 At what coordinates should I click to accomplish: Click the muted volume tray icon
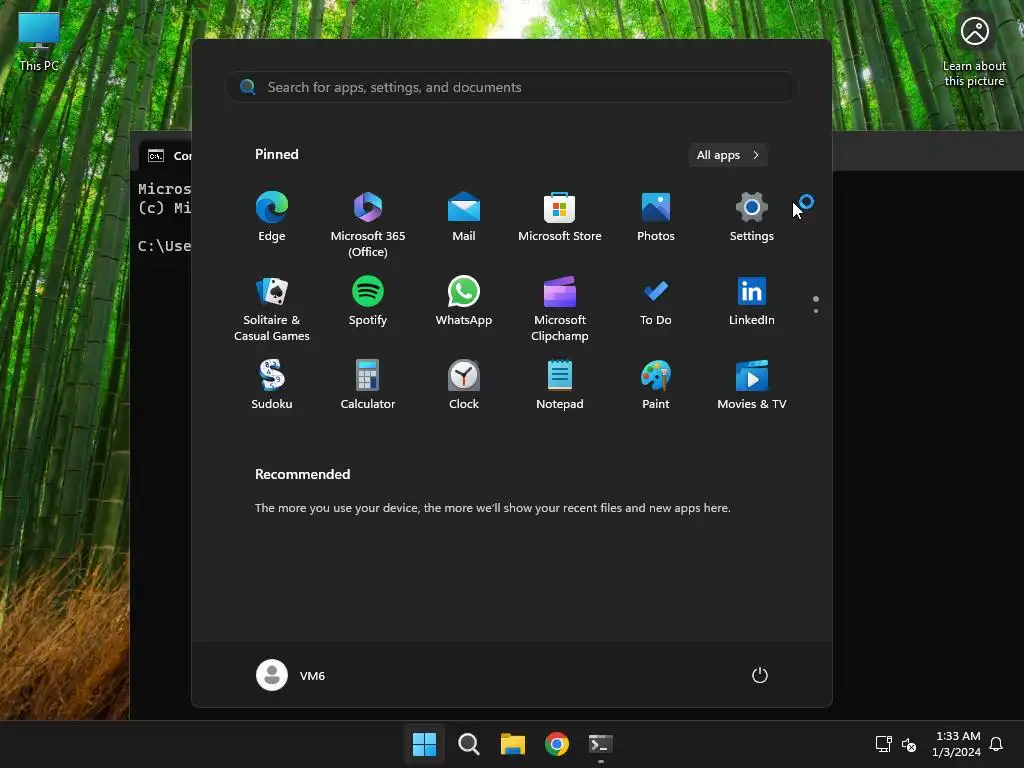click(908, 744)
